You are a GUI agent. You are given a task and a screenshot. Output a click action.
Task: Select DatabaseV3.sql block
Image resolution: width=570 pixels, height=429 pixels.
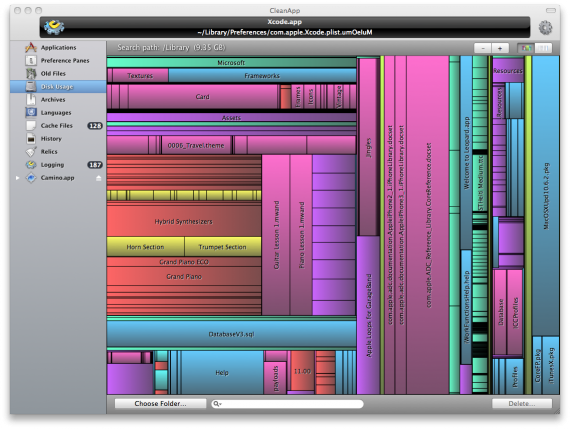[x=231, y=334]
